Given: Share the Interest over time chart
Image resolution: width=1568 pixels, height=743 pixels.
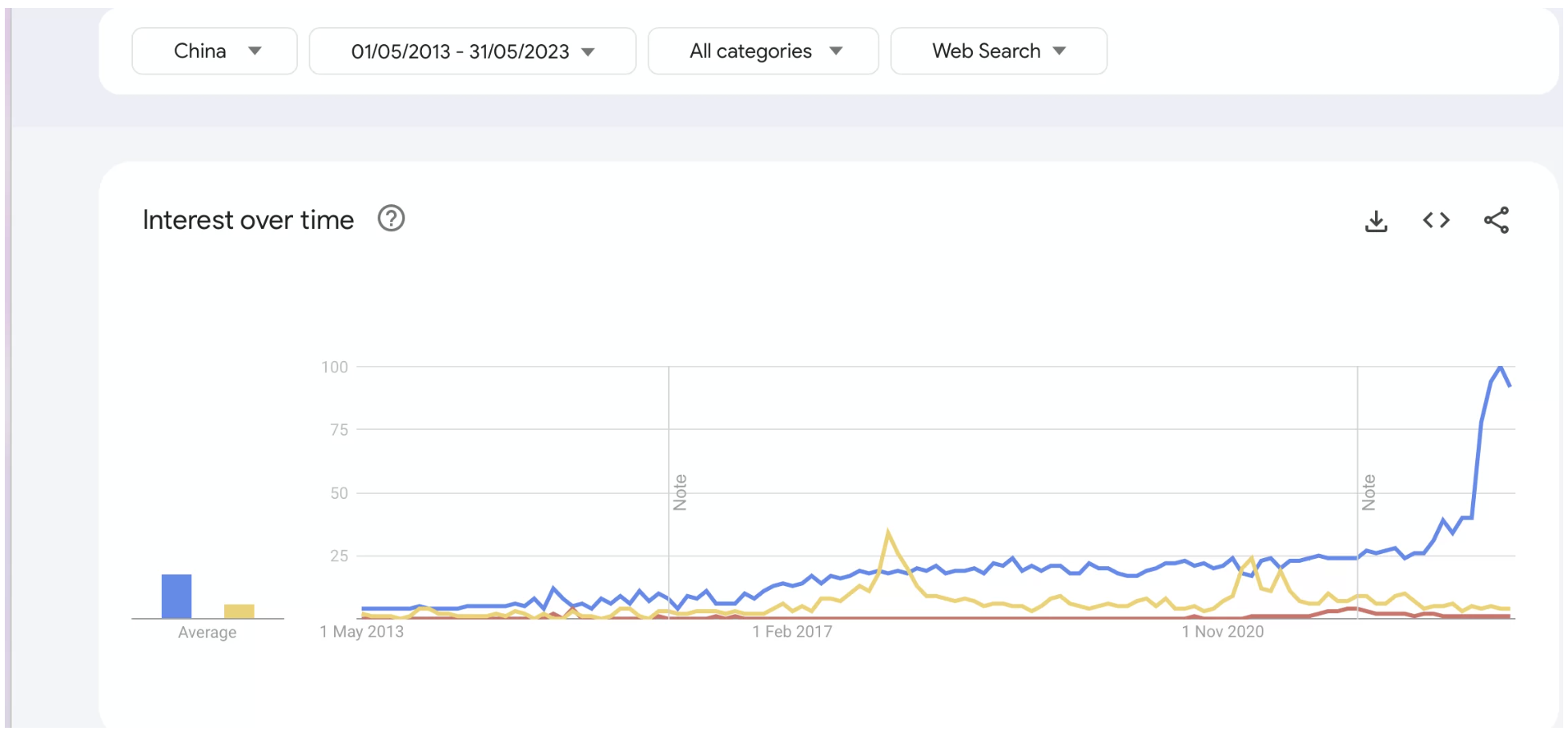Looking at the screenshot, I should pyautogui.click(x=1496, y=220).
